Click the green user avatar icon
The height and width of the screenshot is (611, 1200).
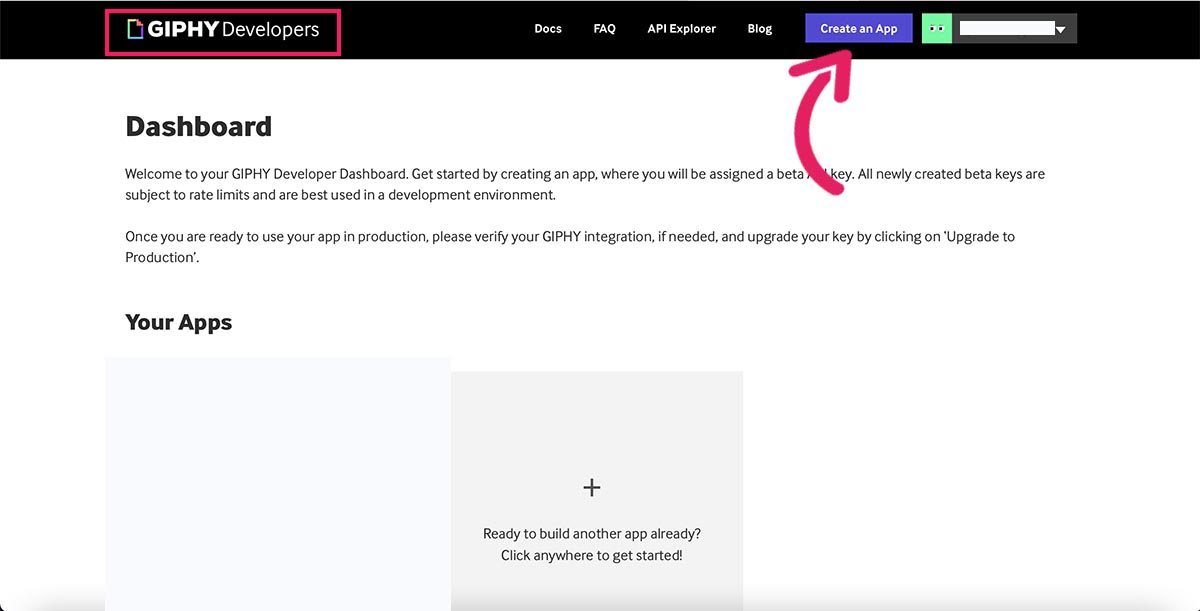937,29
